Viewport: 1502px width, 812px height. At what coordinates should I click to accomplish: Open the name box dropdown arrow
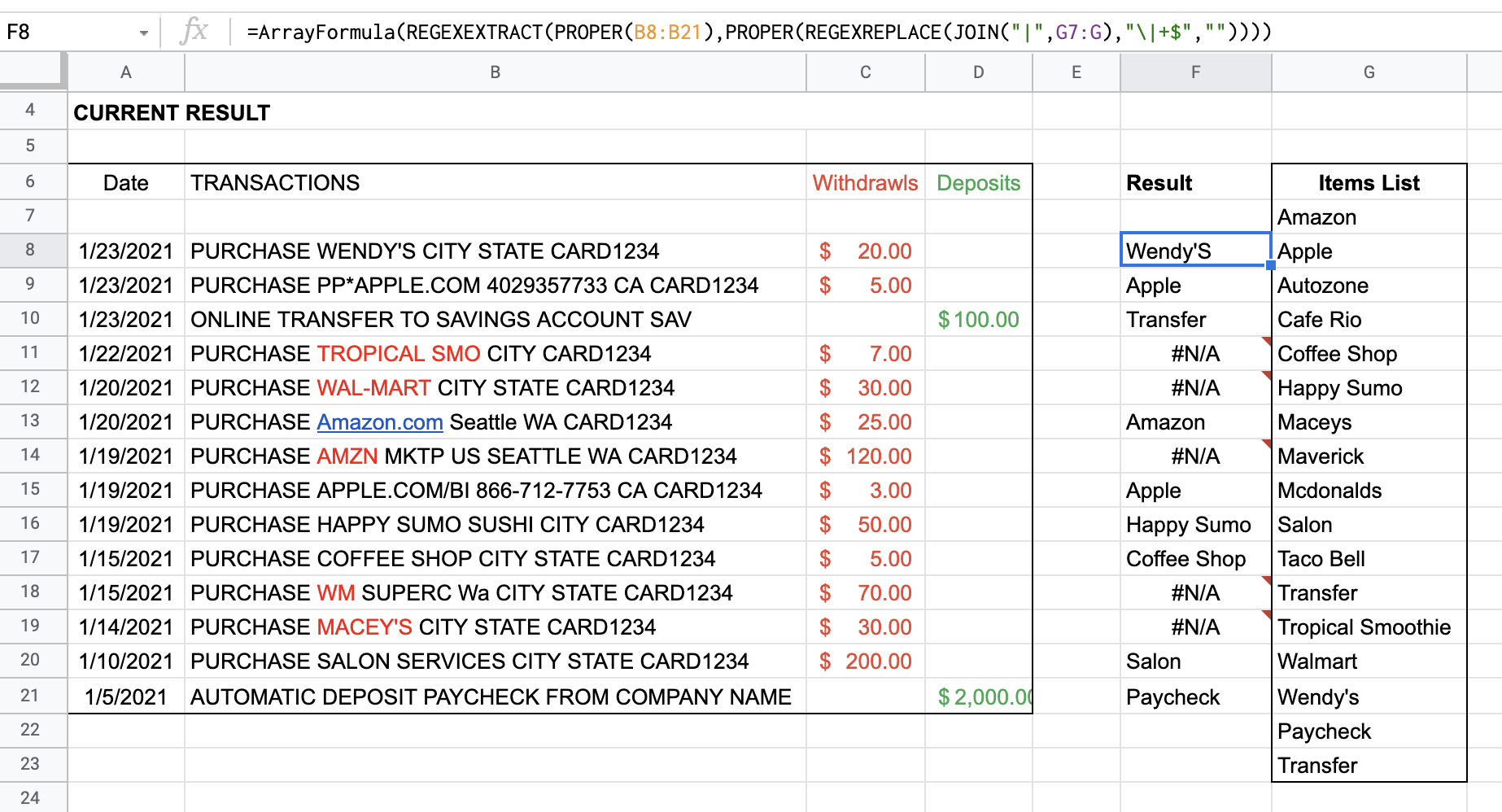(x=144, y=33)
